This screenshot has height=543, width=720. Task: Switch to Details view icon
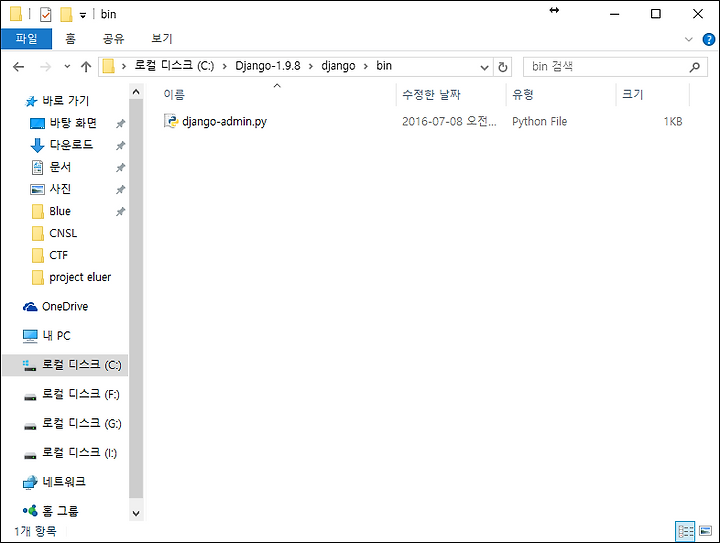[685, 532]
